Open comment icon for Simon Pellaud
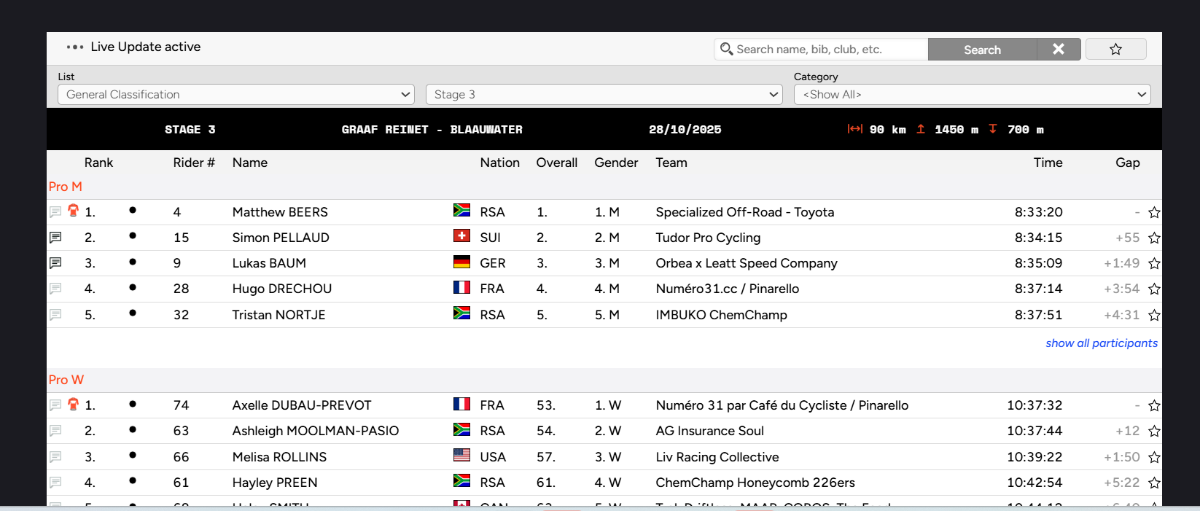This screenshot has width=1200, height=511. pos(55,238)
